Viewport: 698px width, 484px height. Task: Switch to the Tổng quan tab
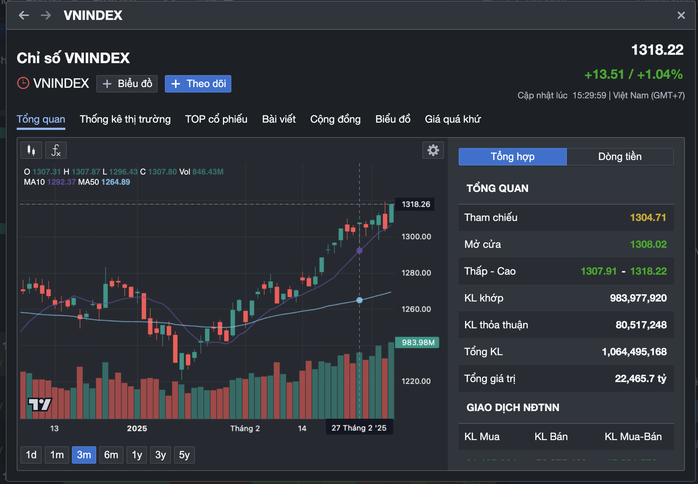pyautogui.click(x=41, y=119)
